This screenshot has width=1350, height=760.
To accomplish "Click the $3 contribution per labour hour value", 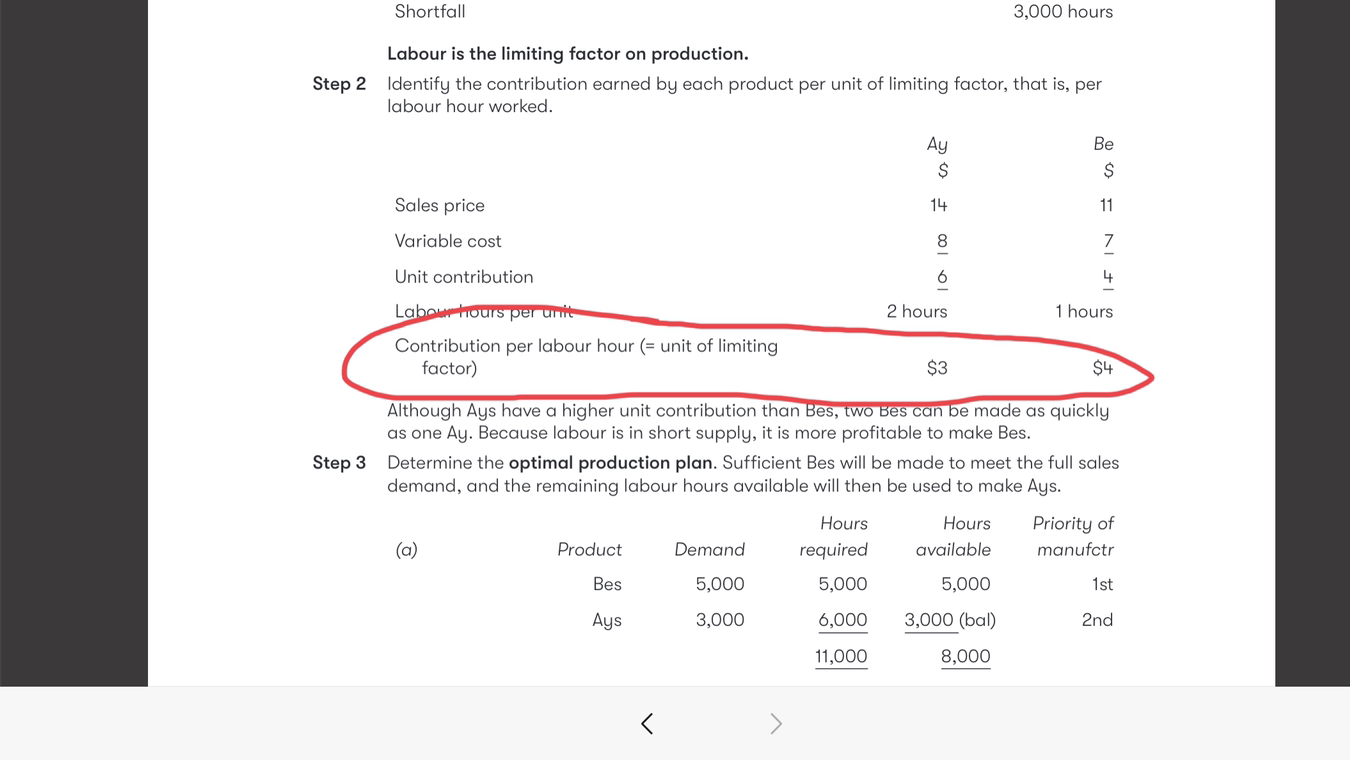I will [x=937, y=368].
